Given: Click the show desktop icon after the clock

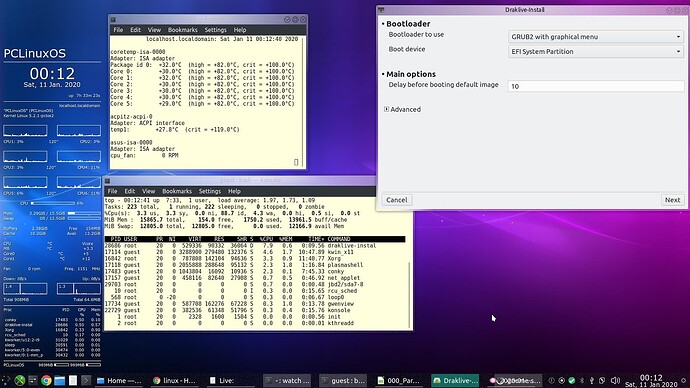Looking at the screenshot, I should [x=683, y=381].
